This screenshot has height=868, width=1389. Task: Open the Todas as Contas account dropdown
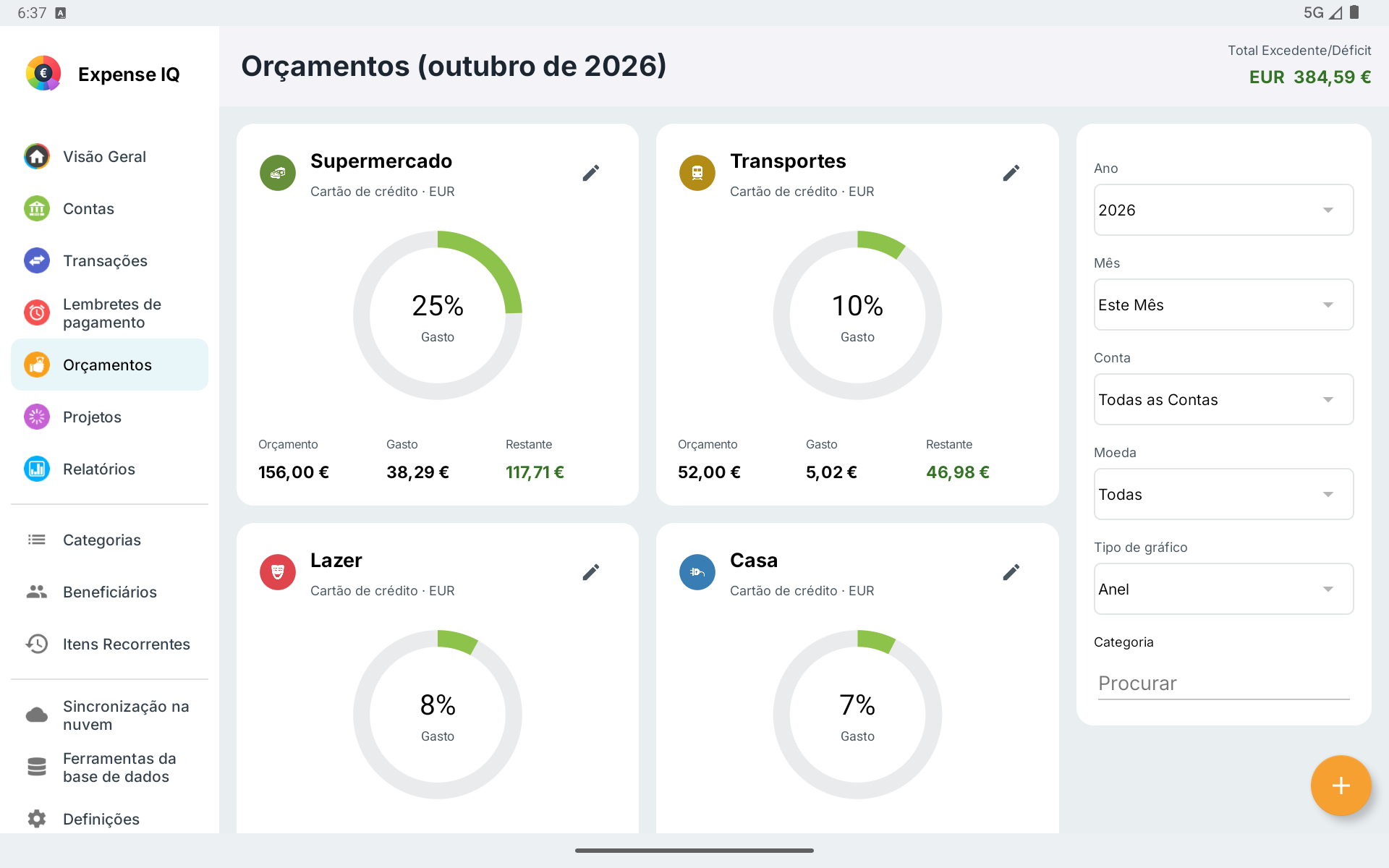point(1223,399)
